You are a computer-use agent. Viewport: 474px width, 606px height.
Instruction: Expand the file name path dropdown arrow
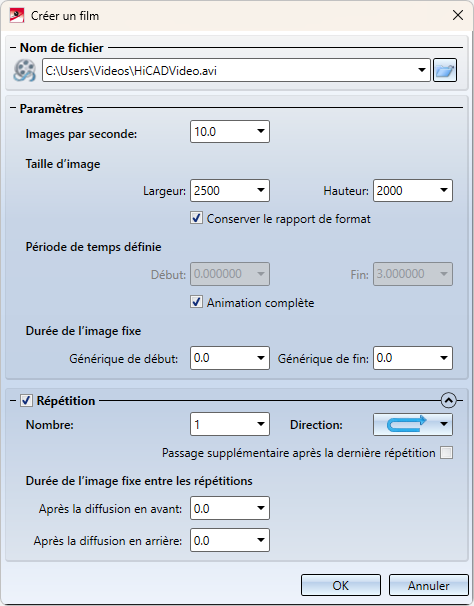click(x=422, y=70)
